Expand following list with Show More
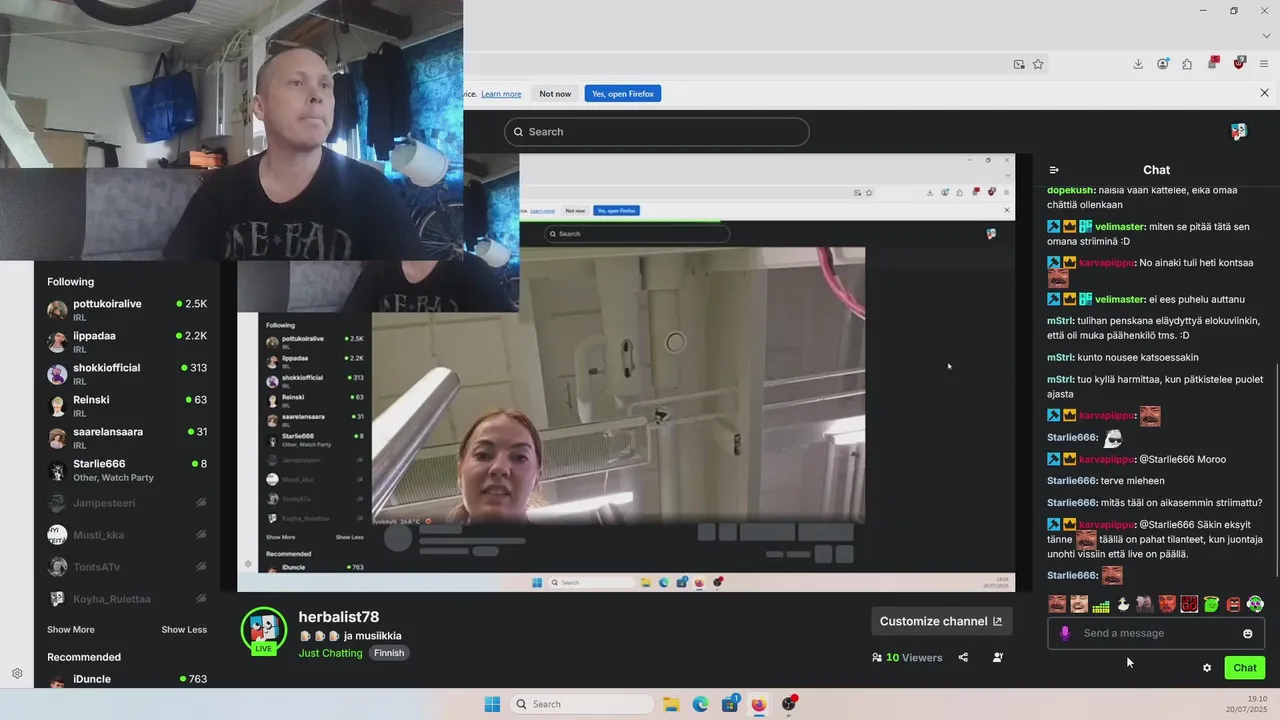This screenshot has width=1280, height=720. coord(71,630)
